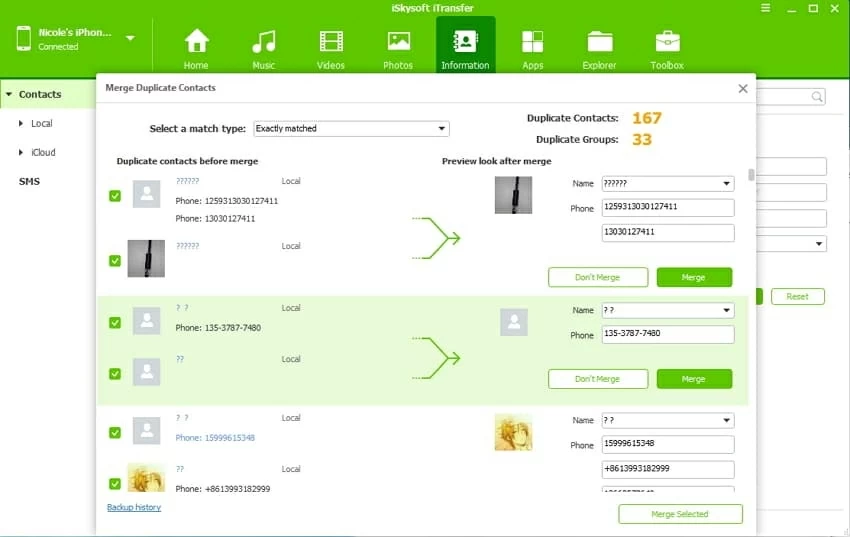This screenshot has width=850, height=537.
Task: Uncheck the contact with phone 15999615348
Action: point(115,433)
